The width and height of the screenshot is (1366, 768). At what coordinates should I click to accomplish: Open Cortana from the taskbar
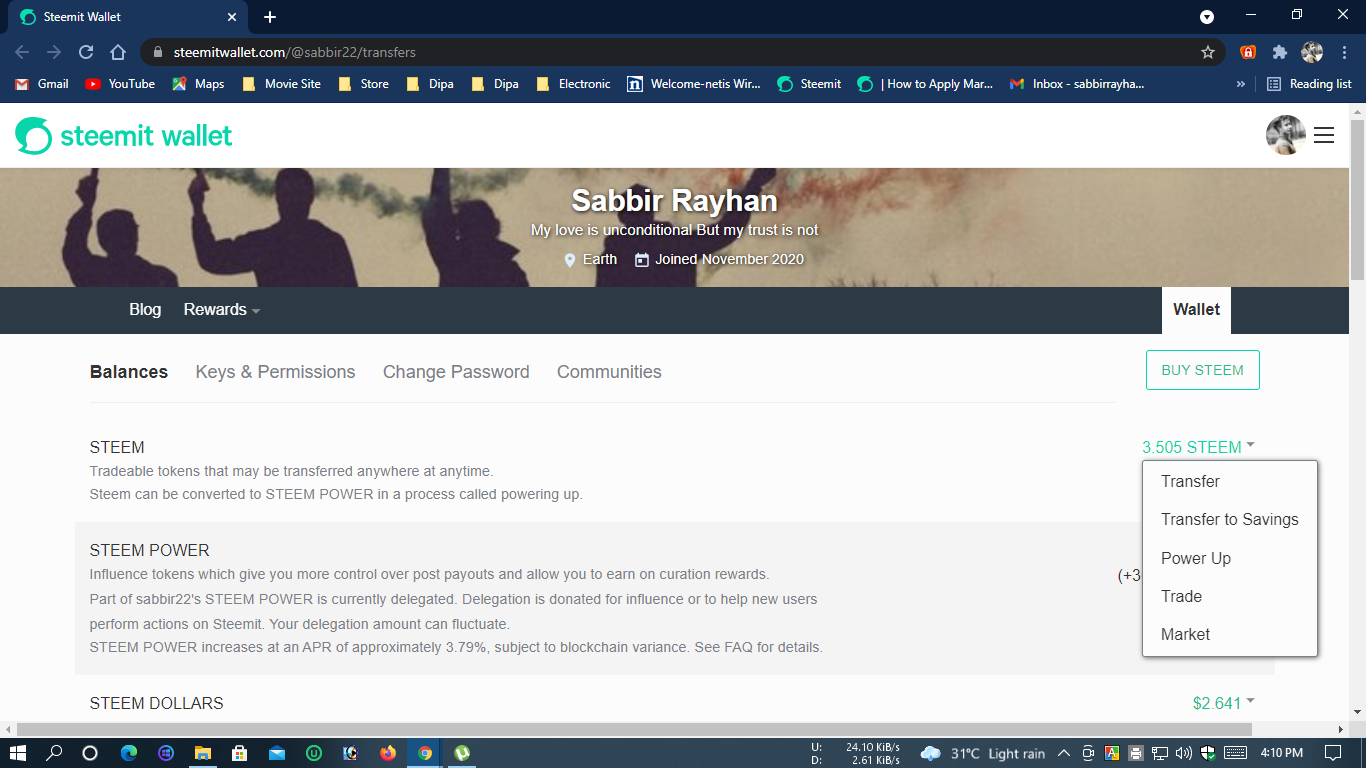pyautogui.click(x=90, y=753)
